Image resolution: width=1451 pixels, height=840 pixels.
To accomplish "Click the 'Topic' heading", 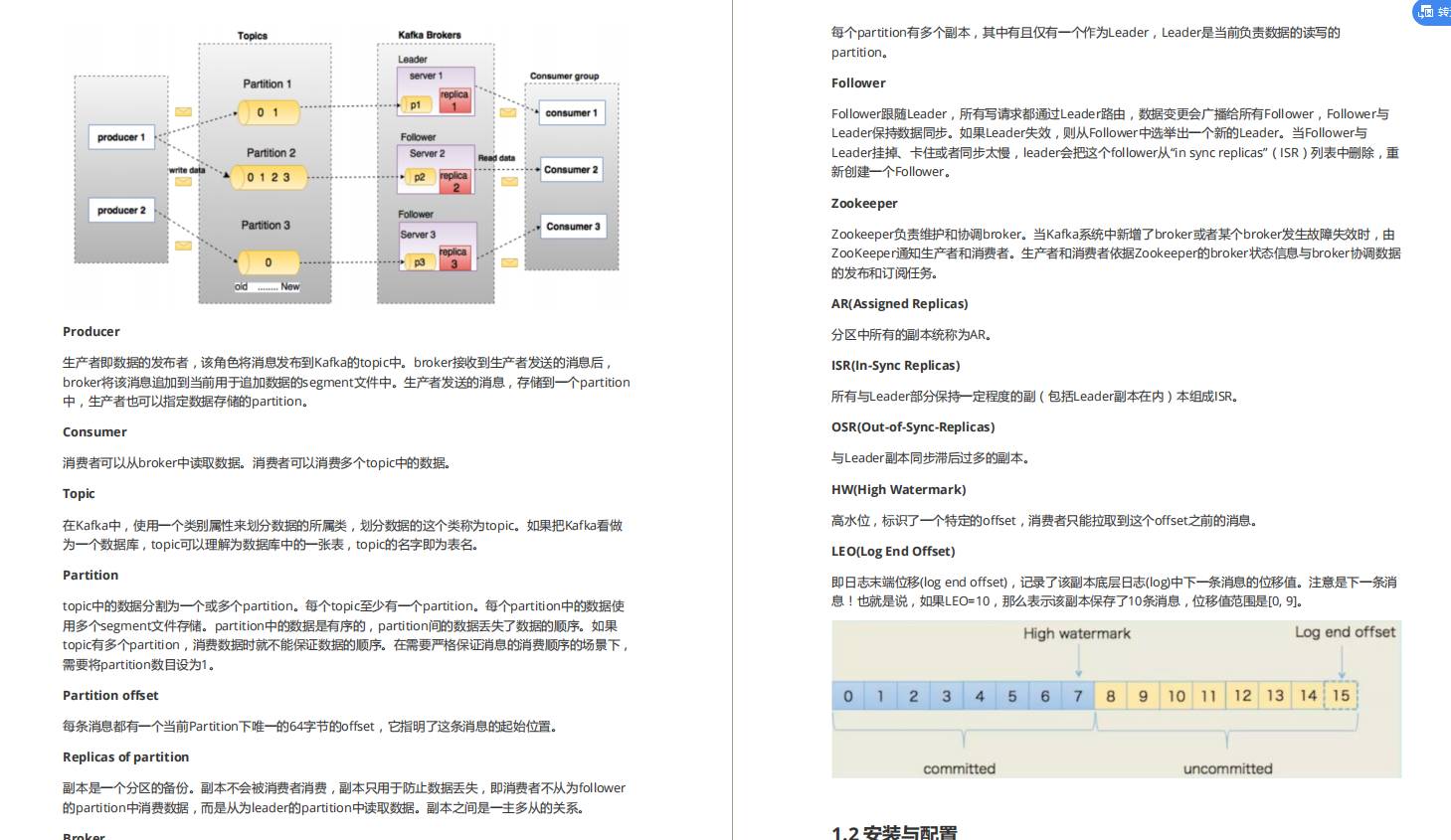I will 79,494.
